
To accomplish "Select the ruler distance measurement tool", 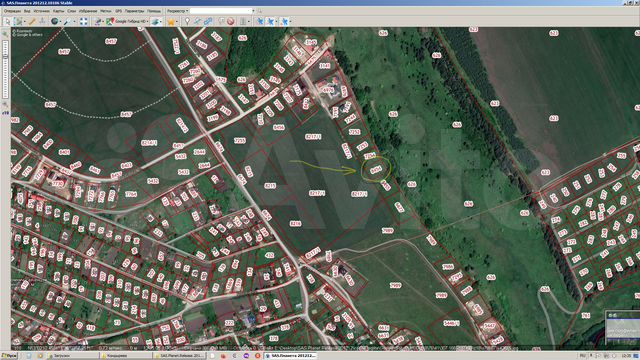I will pyautogui.click(x=32, y=21).
